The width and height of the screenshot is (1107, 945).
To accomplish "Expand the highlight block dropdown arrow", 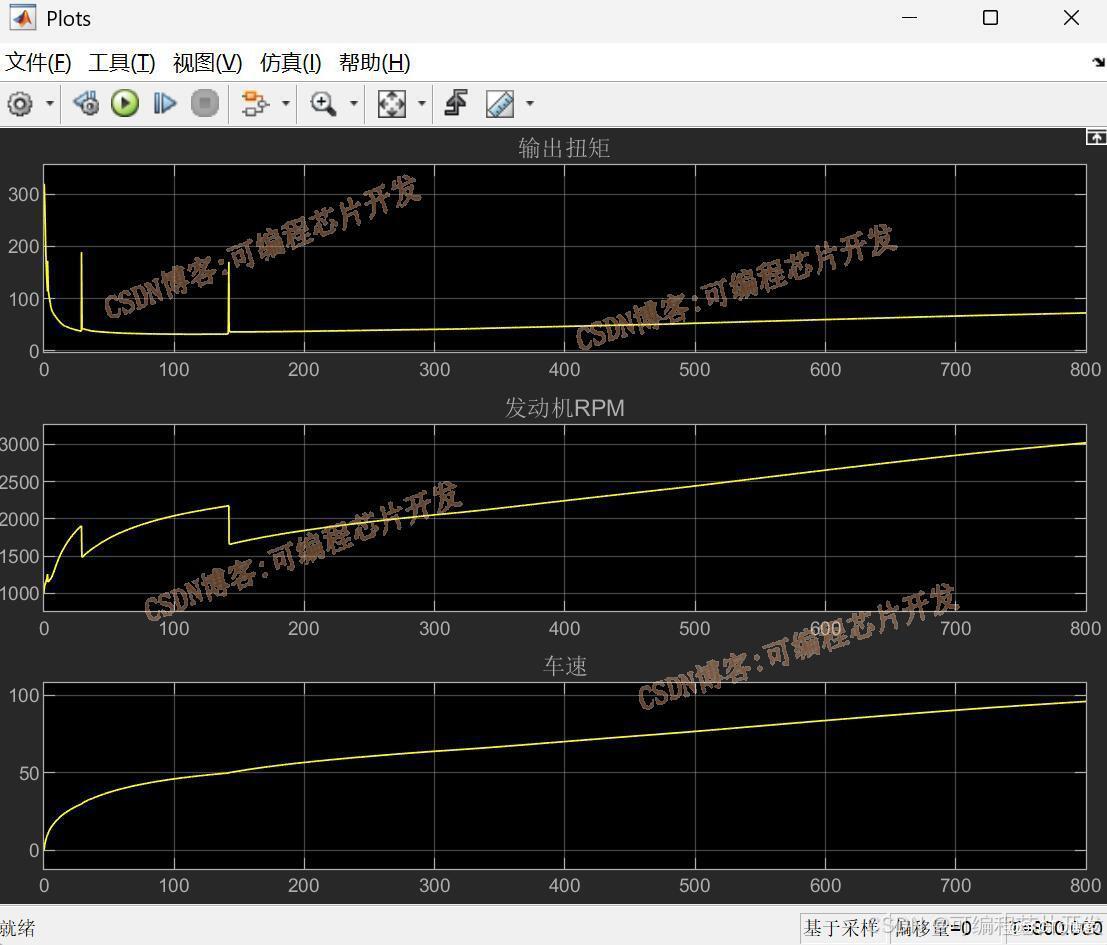I will coord(285,104).
